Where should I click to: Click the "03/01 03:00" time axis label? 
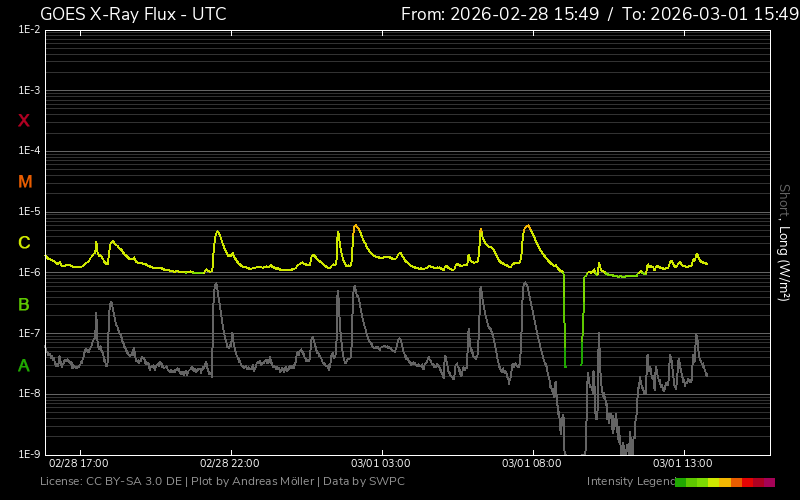[381, 463]
